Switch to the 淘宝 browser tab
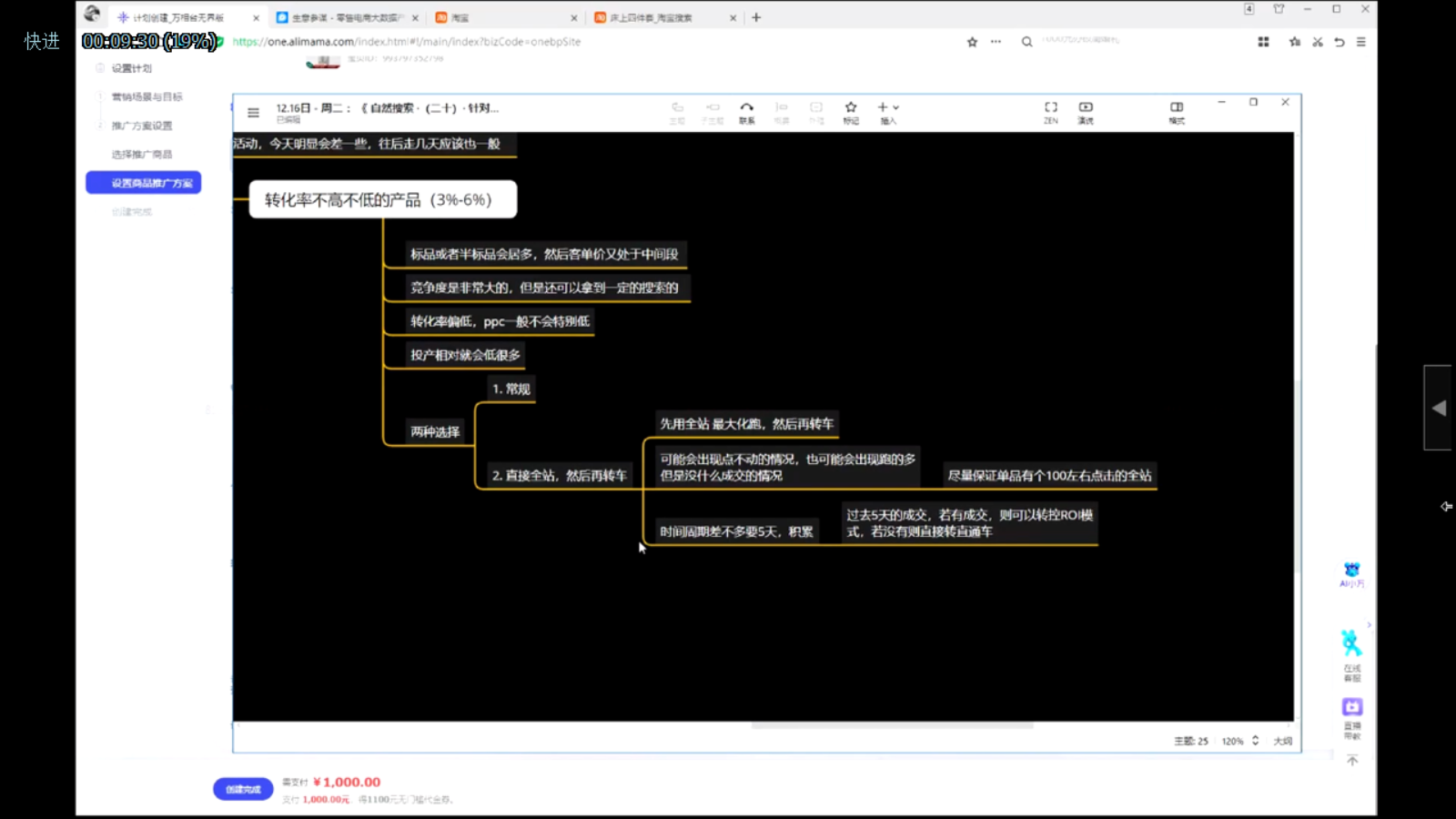 500,17
